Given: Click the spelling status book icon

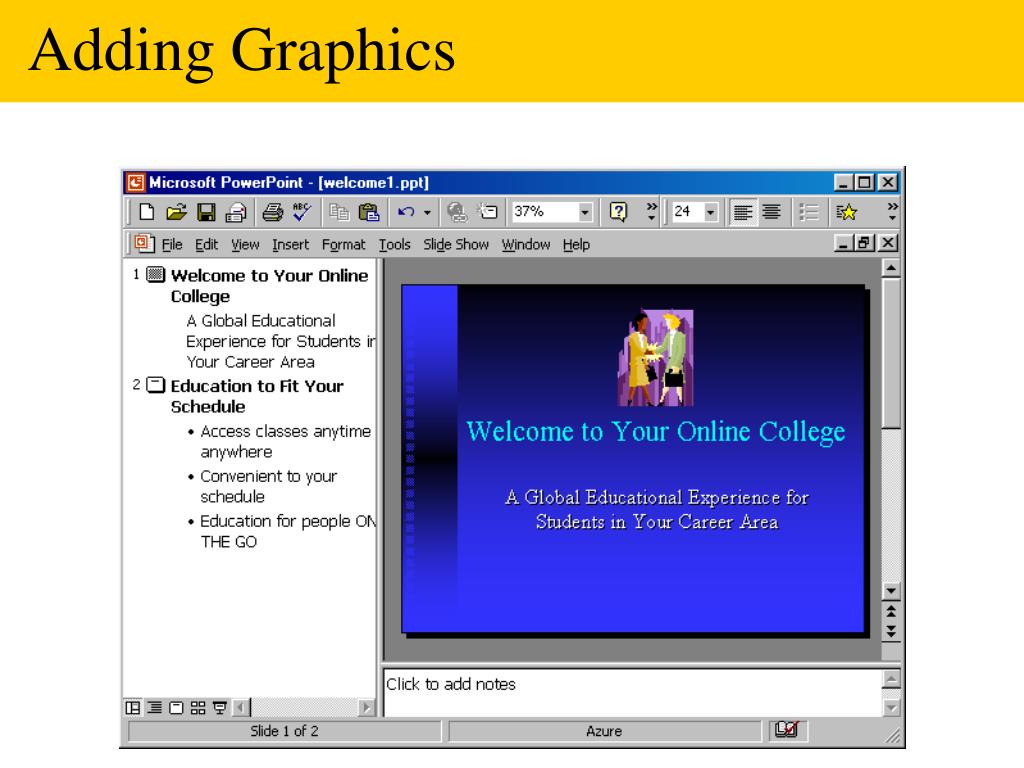Looking at the screenshot, I should [787, 730].
